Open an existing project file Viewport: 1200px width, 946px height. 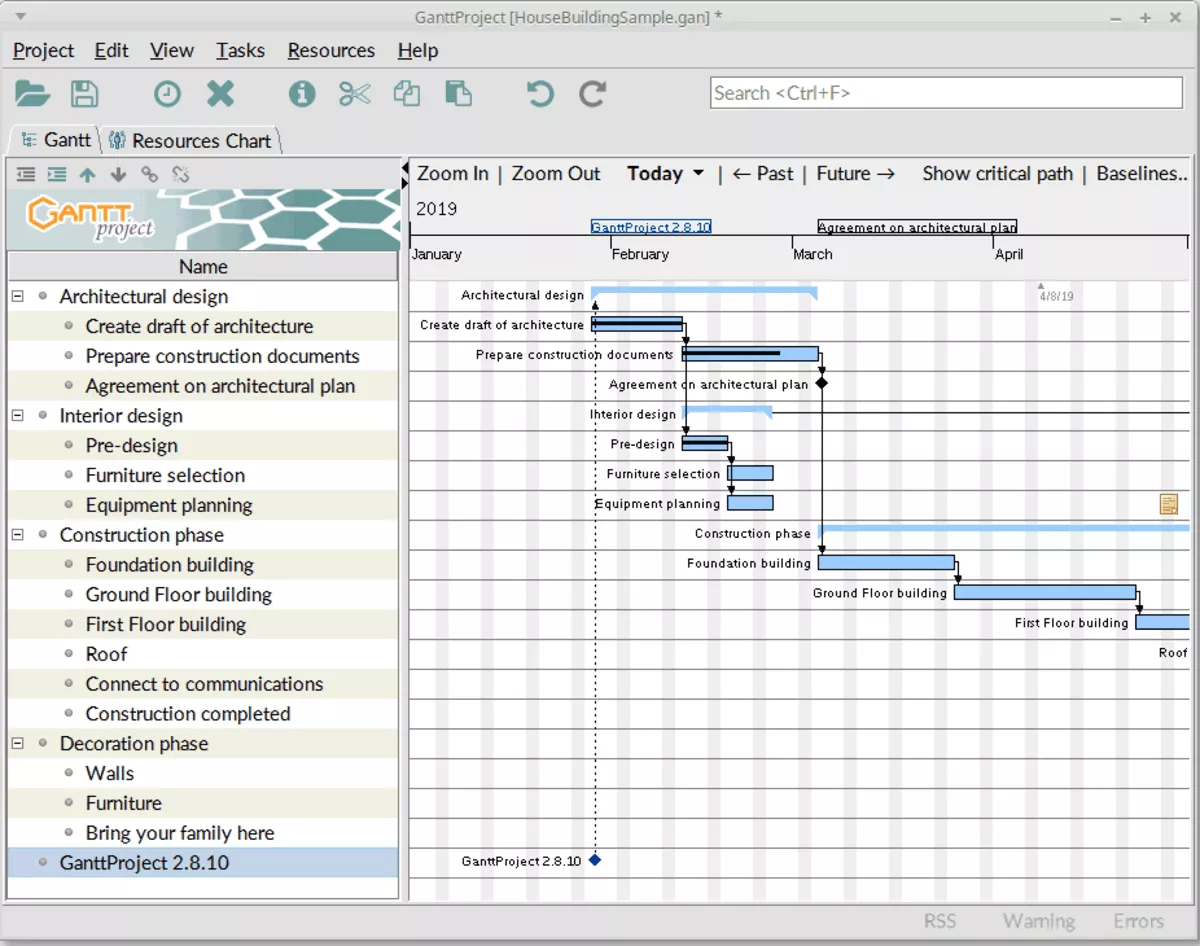tap(32, 93)
